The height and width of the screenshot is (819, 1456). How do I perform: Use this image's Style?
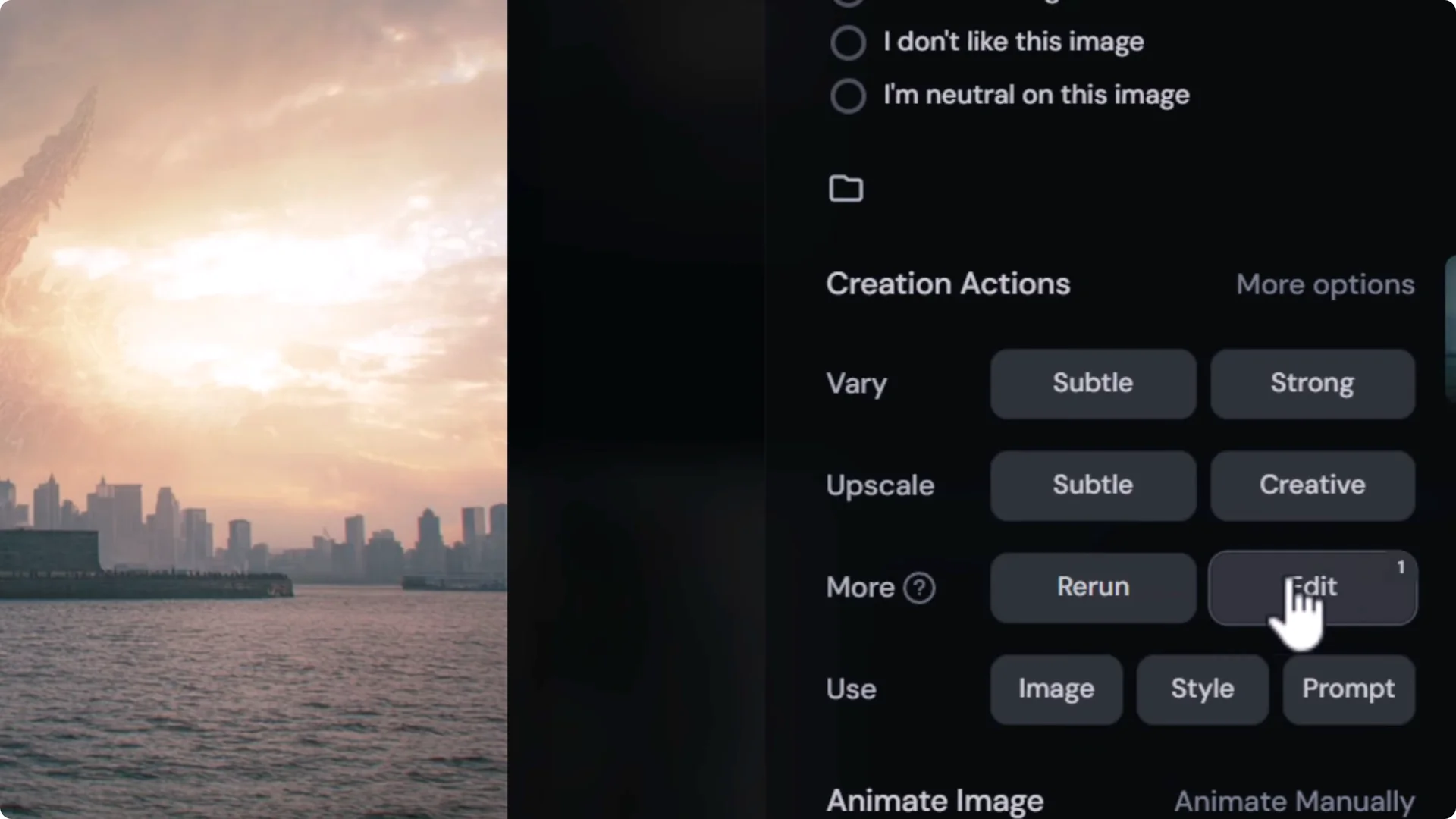point(1201,689)
